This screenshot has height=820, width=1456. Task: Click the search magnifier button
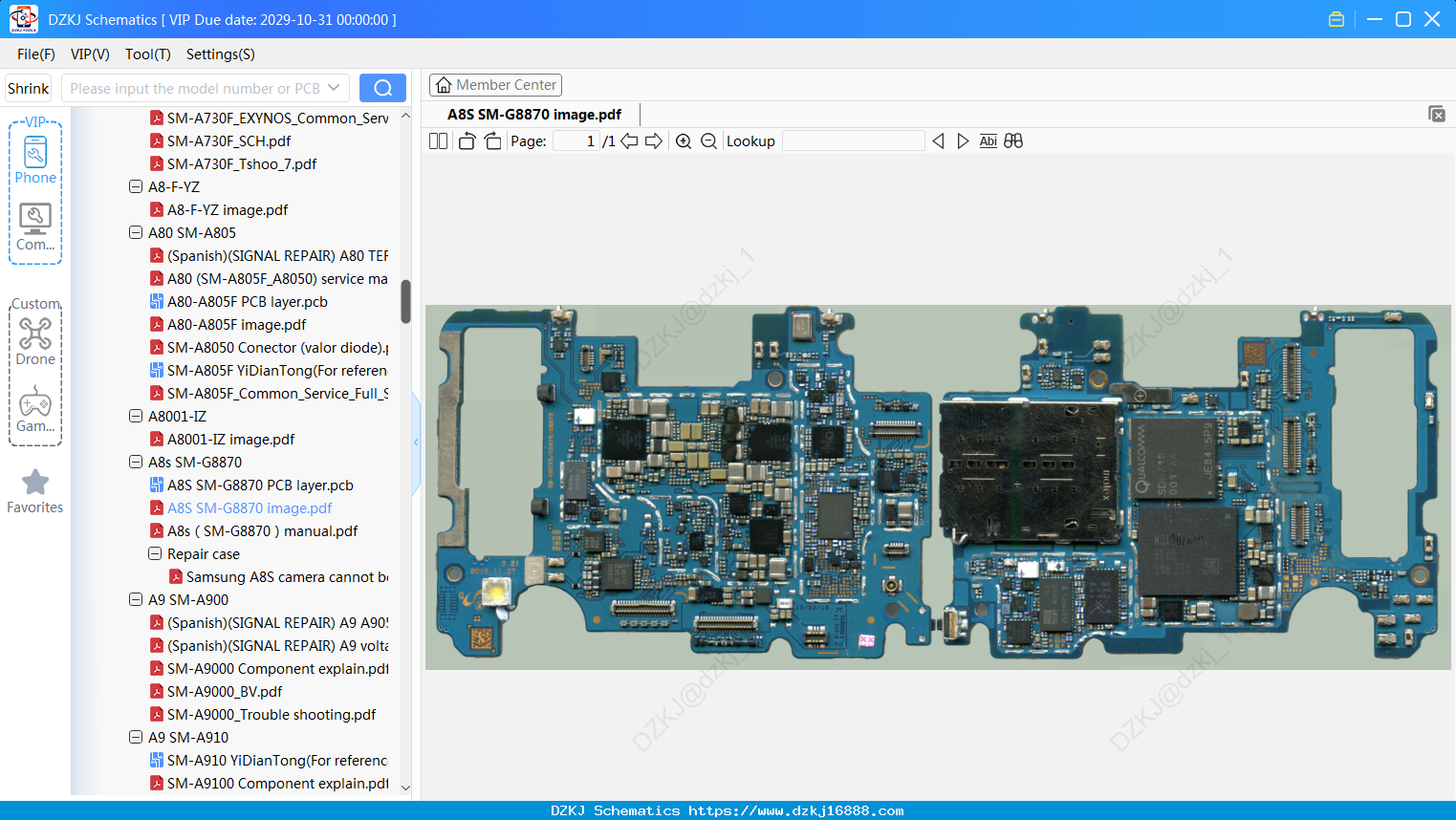pos(382,88)
